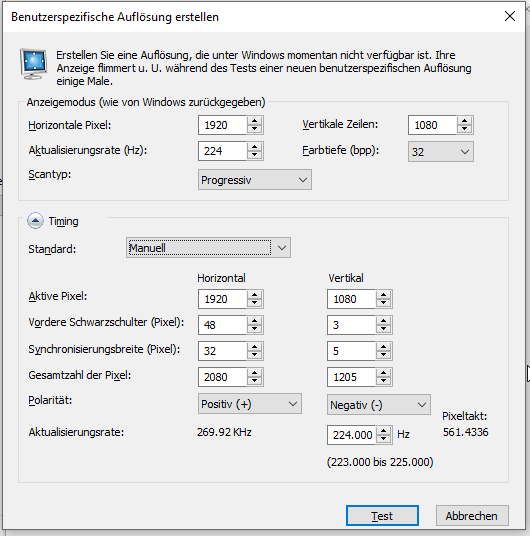Open the Standard Manuell dropdown
The height and width of the screenshot is (536, 530).
point(208,248)
